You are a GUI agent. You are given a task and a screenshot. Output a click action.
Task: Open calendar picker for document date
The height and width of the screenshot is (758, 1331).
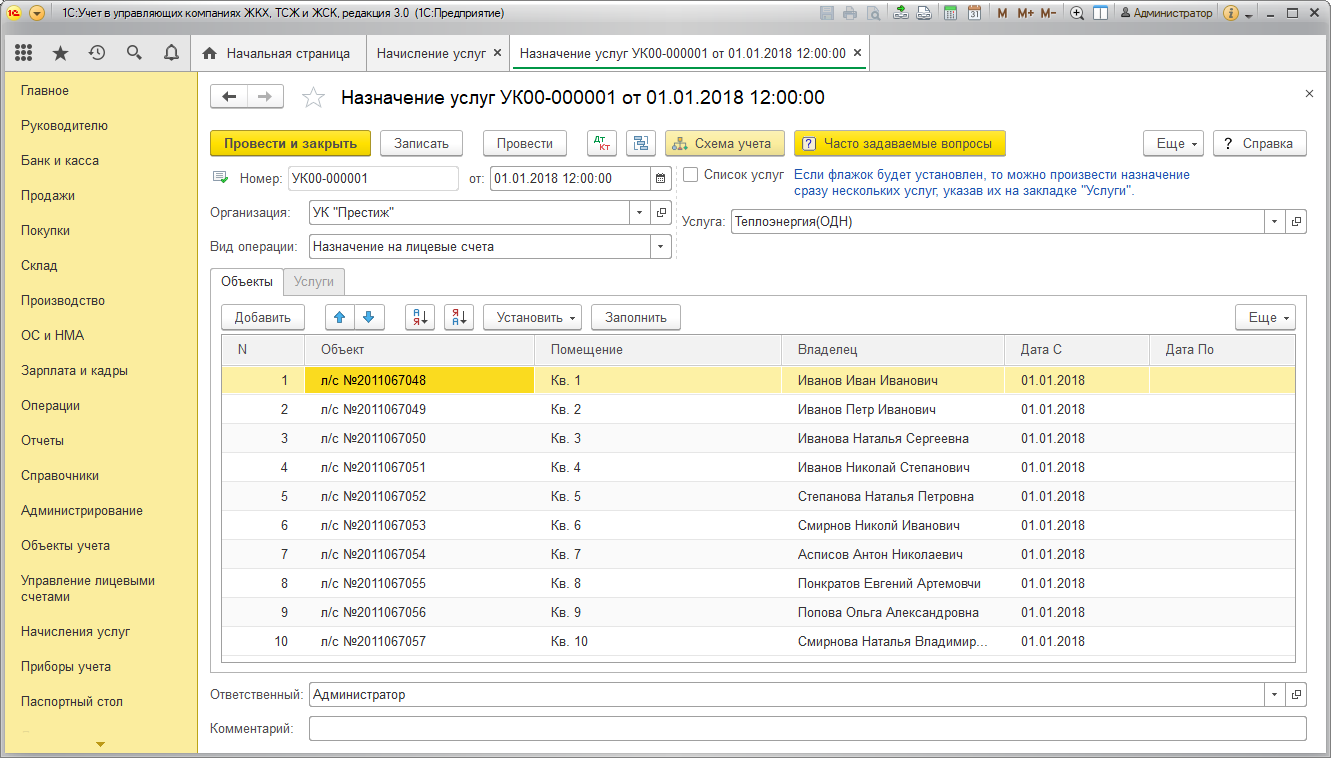pos(660,179)
